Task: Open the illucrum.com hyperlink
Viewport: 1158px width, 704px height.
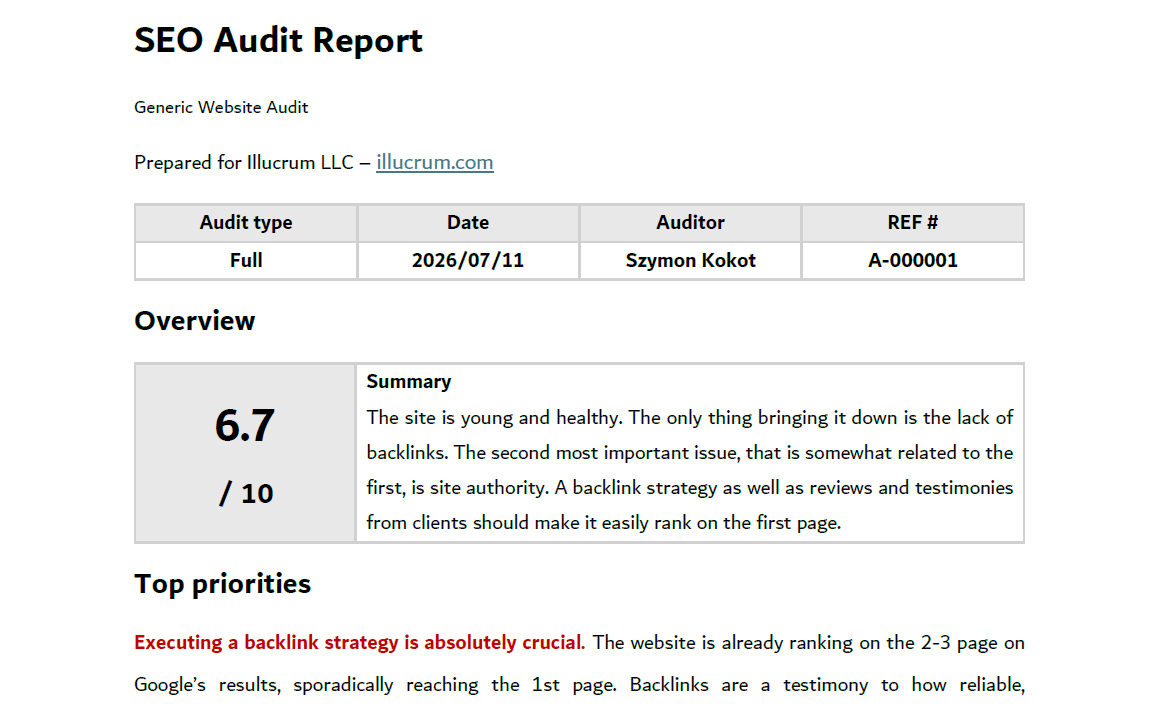Action: pyautogui.click(x=434, y=163)
